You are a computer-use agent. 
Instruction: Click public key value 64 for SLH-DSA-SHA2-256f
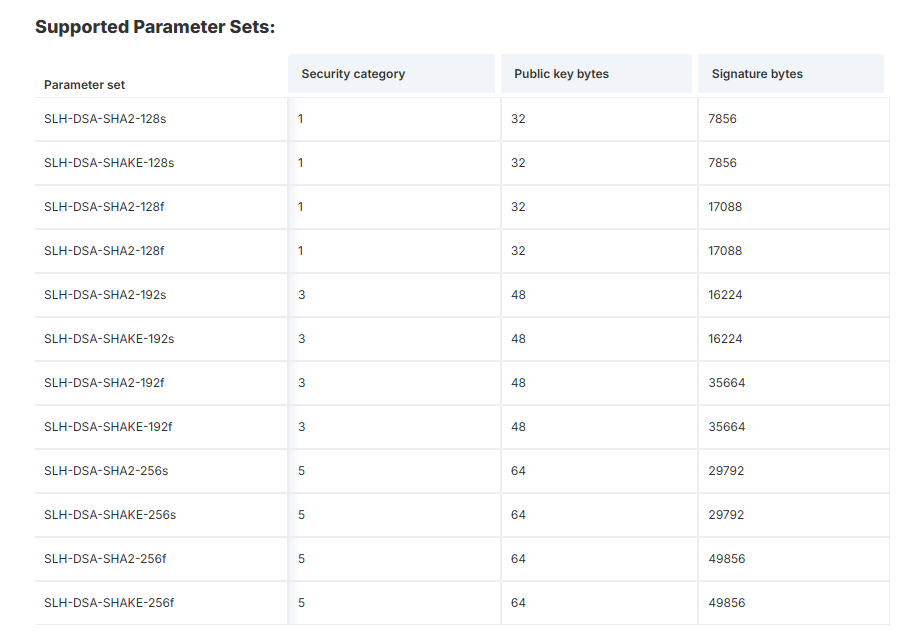[518, 559]
